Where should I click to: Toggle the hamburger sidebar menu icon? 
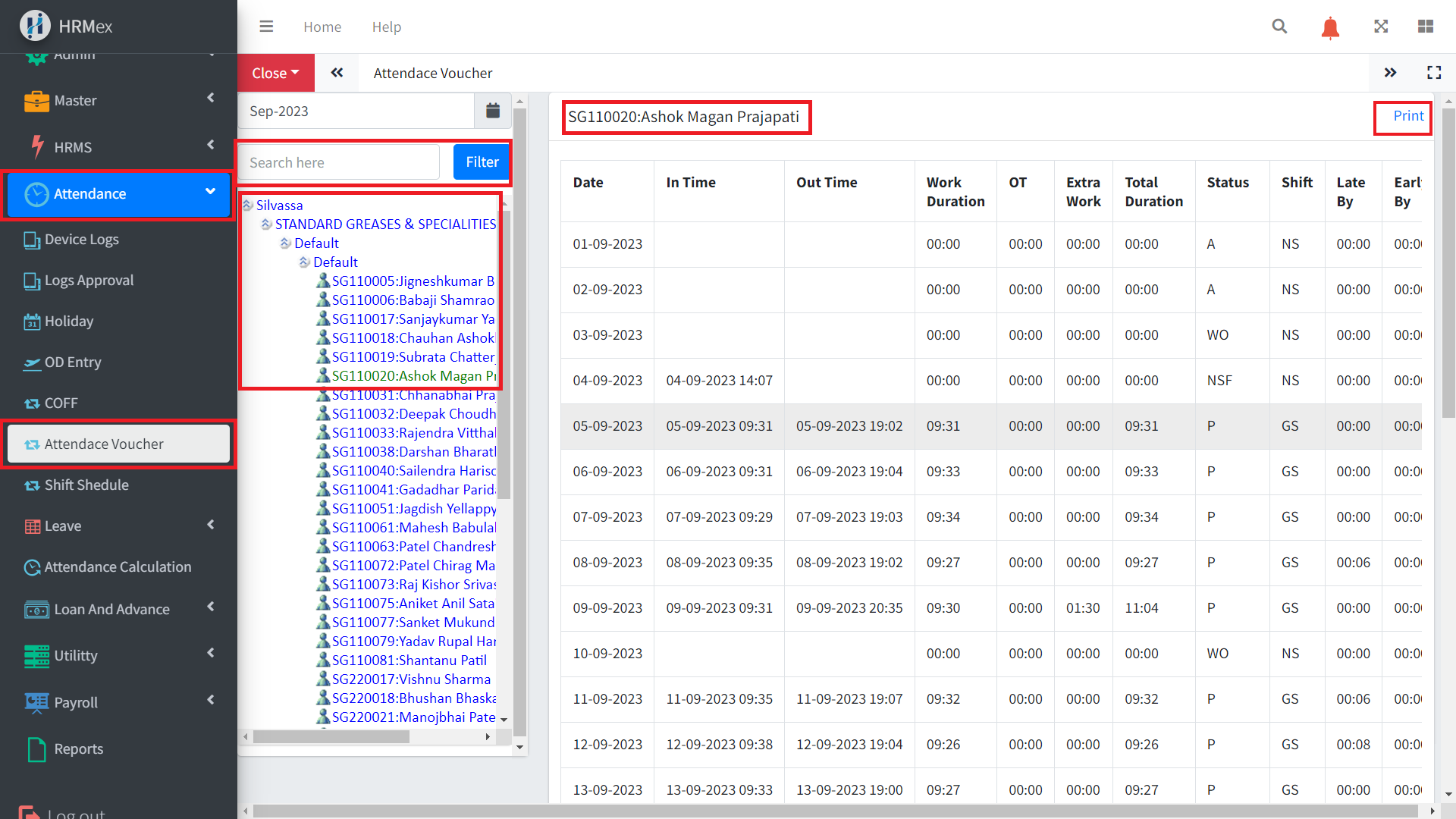(x=266, y=27)
